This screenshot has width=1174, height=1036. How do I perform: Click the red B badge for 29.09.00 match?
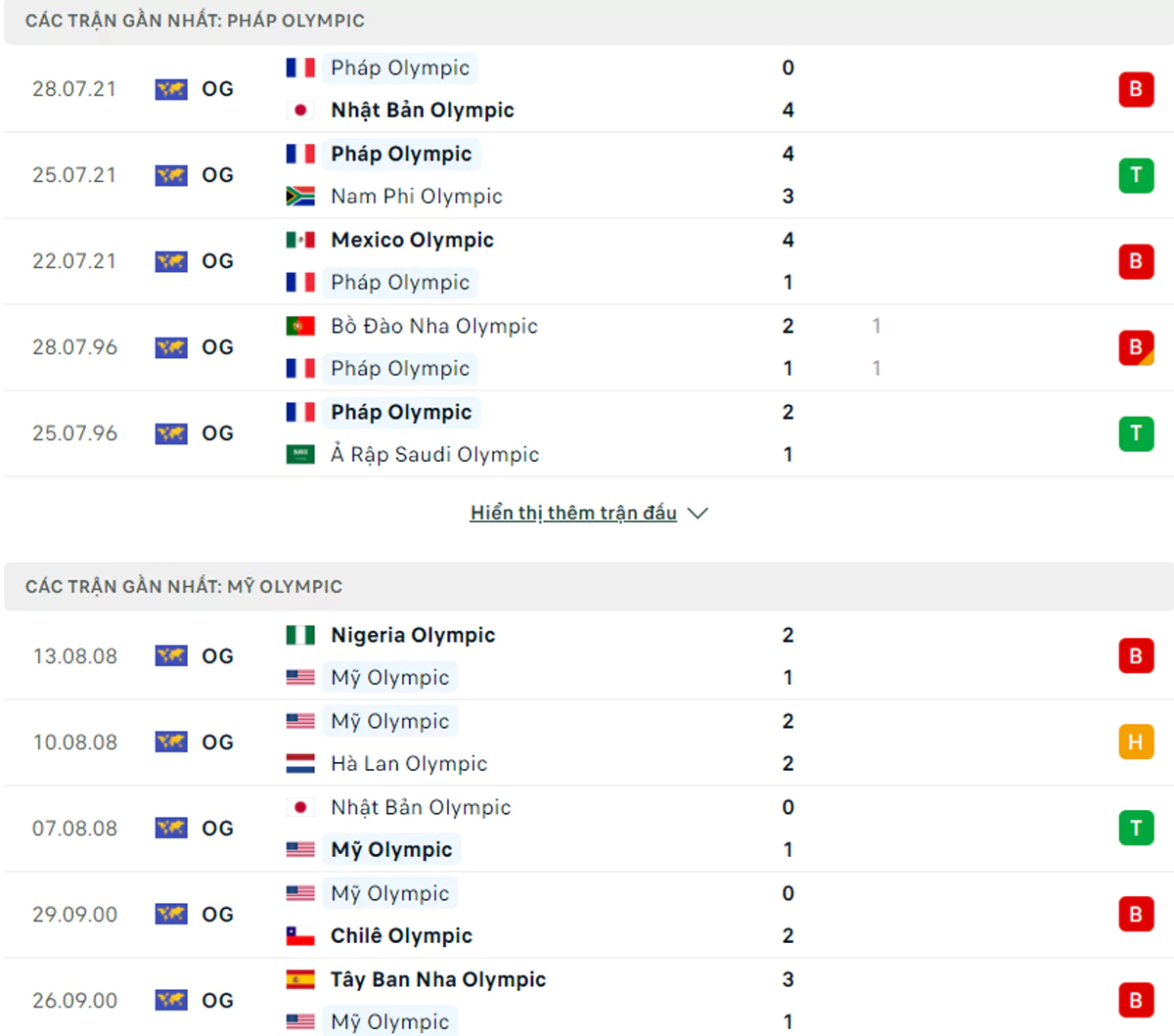(1136, 914)
